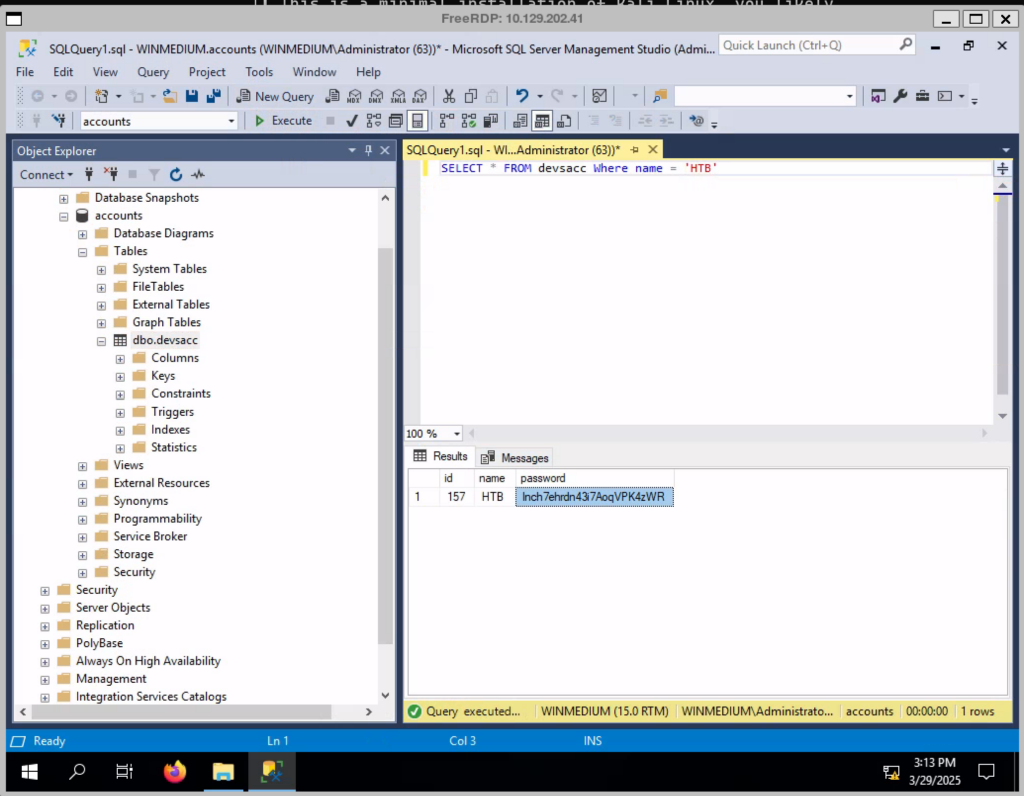Click the Undo arrow icon

point(522,96)
